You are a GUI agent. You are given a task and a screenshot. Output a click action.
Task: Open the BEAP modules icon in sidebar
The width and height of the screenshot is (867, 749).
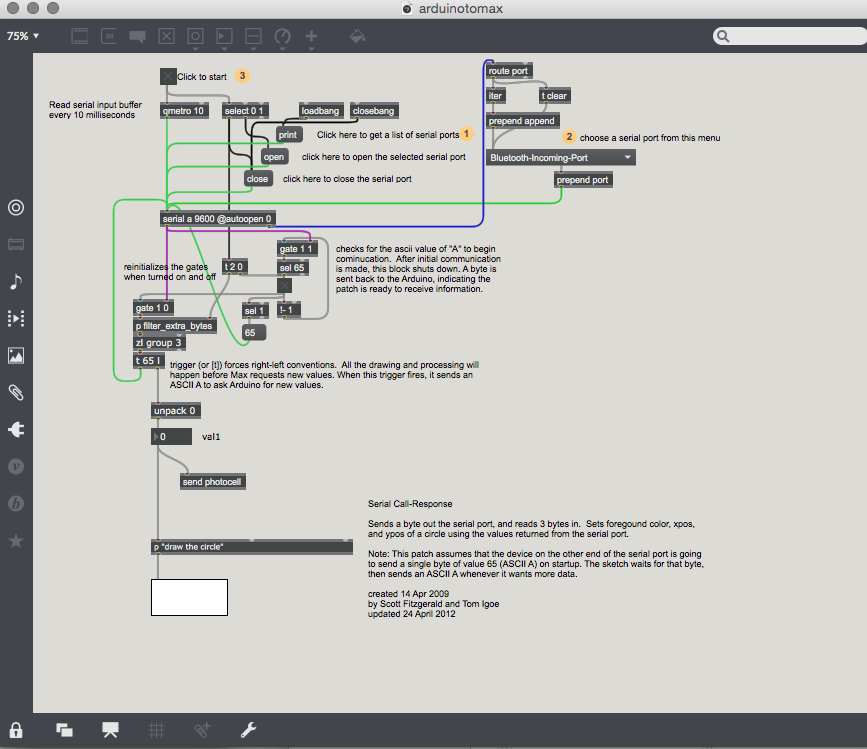coord(16,504)
